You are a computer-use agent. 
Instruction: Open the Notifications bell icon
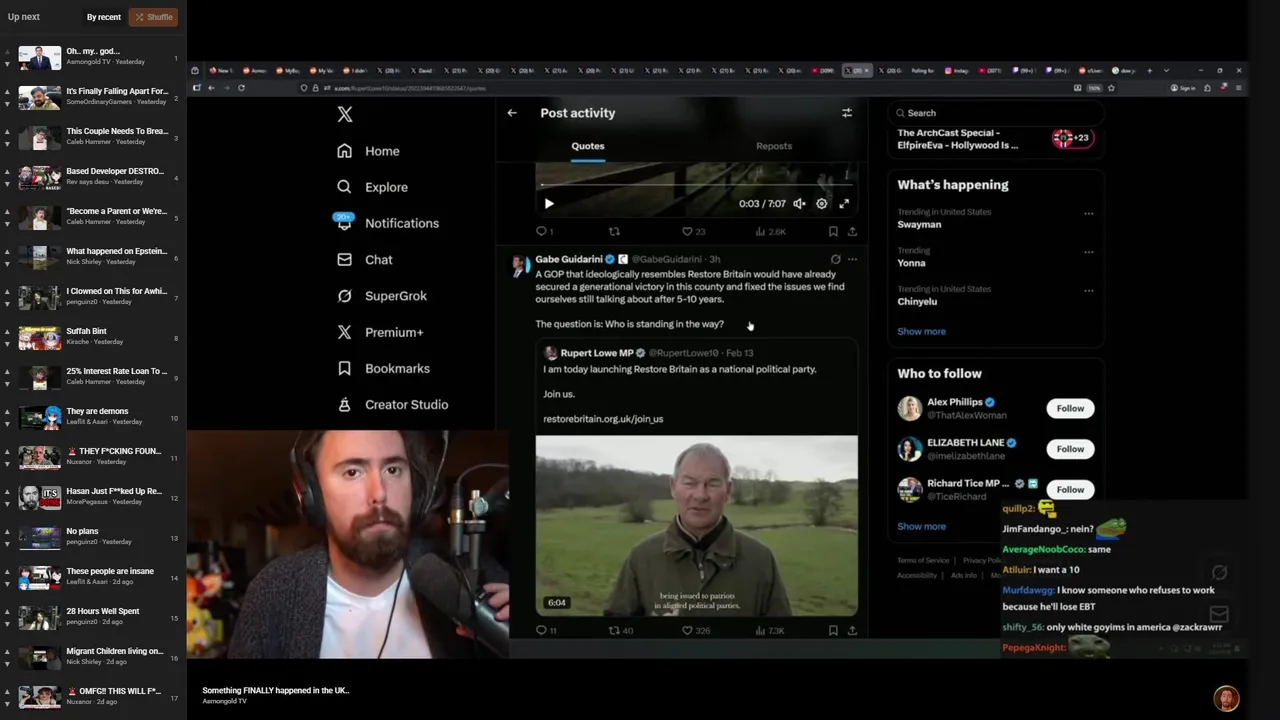point(344,223)
